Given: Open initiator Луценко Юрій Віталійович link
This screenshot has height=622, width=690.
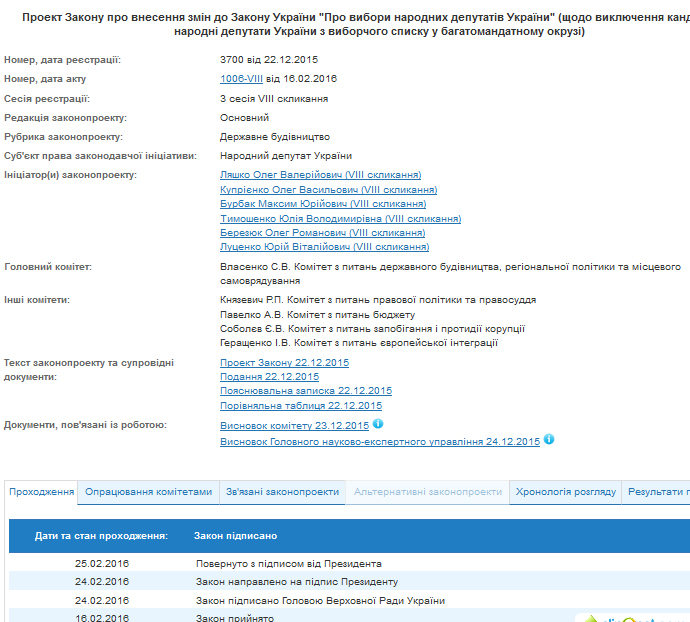Looking at the screenshot, I should (x=324, y=247).
